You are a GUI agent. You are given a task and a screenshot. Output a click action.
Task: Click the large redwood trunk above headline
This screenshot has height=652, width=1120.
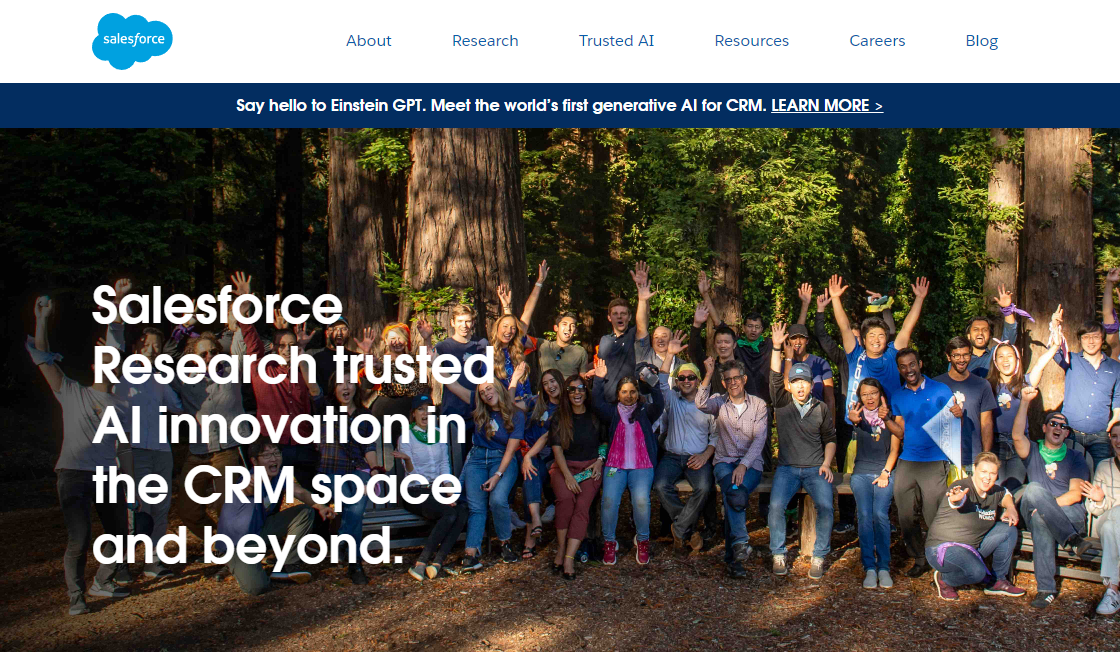(x=466, y=214)
